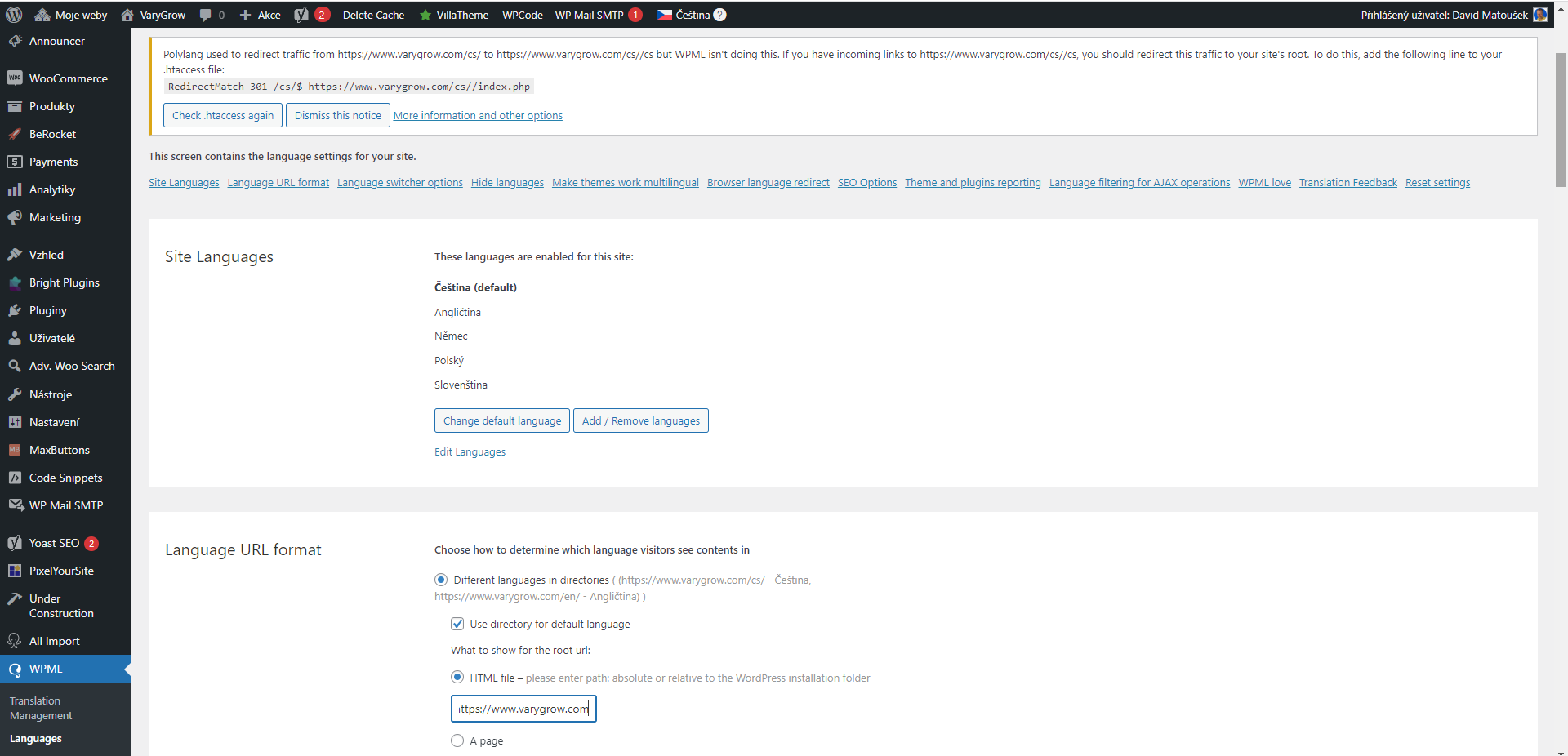Screen dimensions: 1568x756
Task: Select the A page radio option
Action: (x=457, y=740)
